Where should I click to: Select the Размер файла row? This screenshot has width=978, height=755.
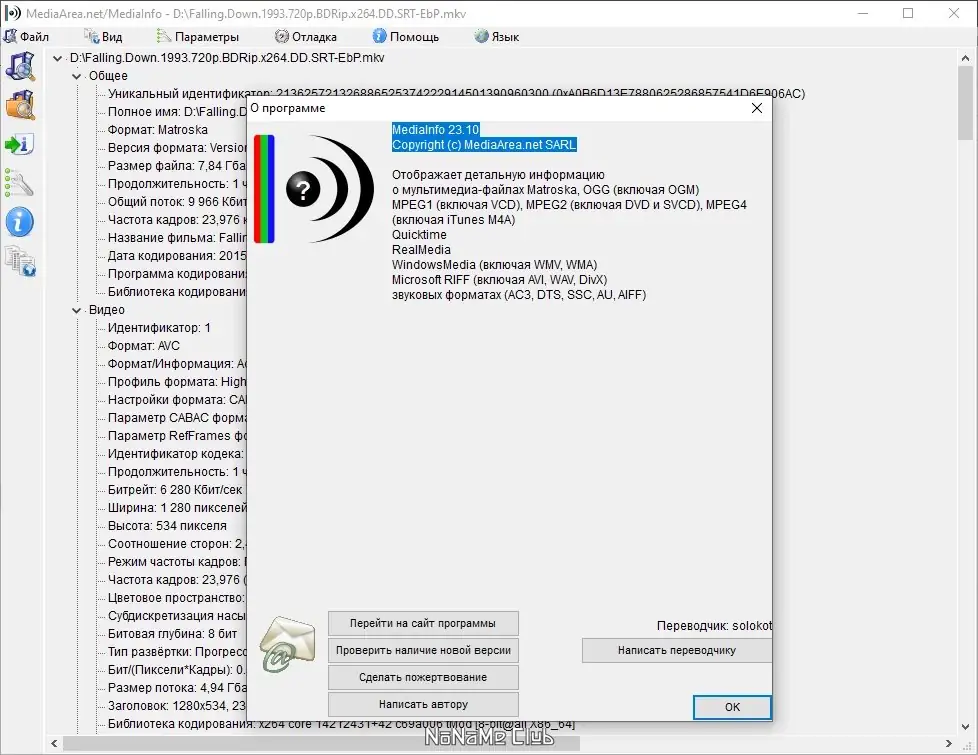pyautogui.click(x=177, y=166)
